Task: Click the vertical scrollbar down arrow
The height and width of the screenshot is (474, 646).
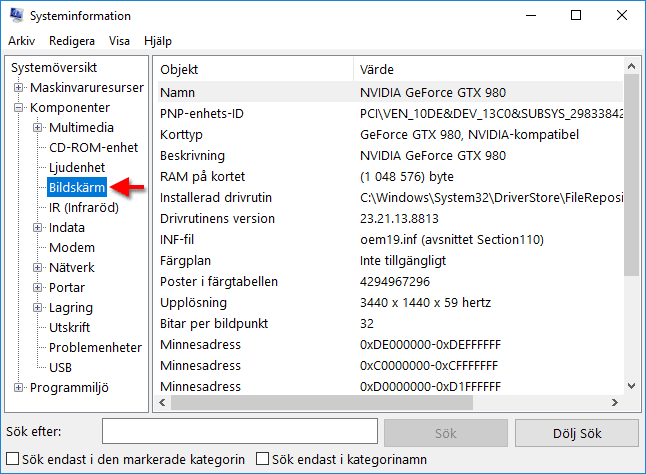Action: coord(631,386)
